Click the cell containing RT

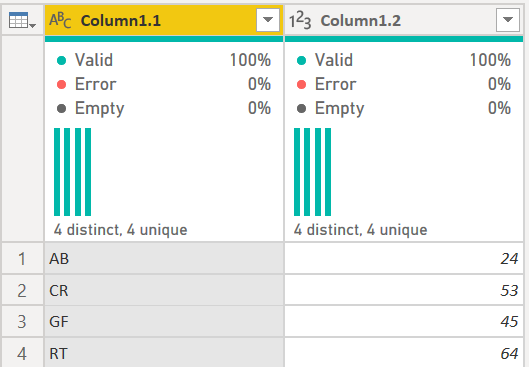[164, 353]
